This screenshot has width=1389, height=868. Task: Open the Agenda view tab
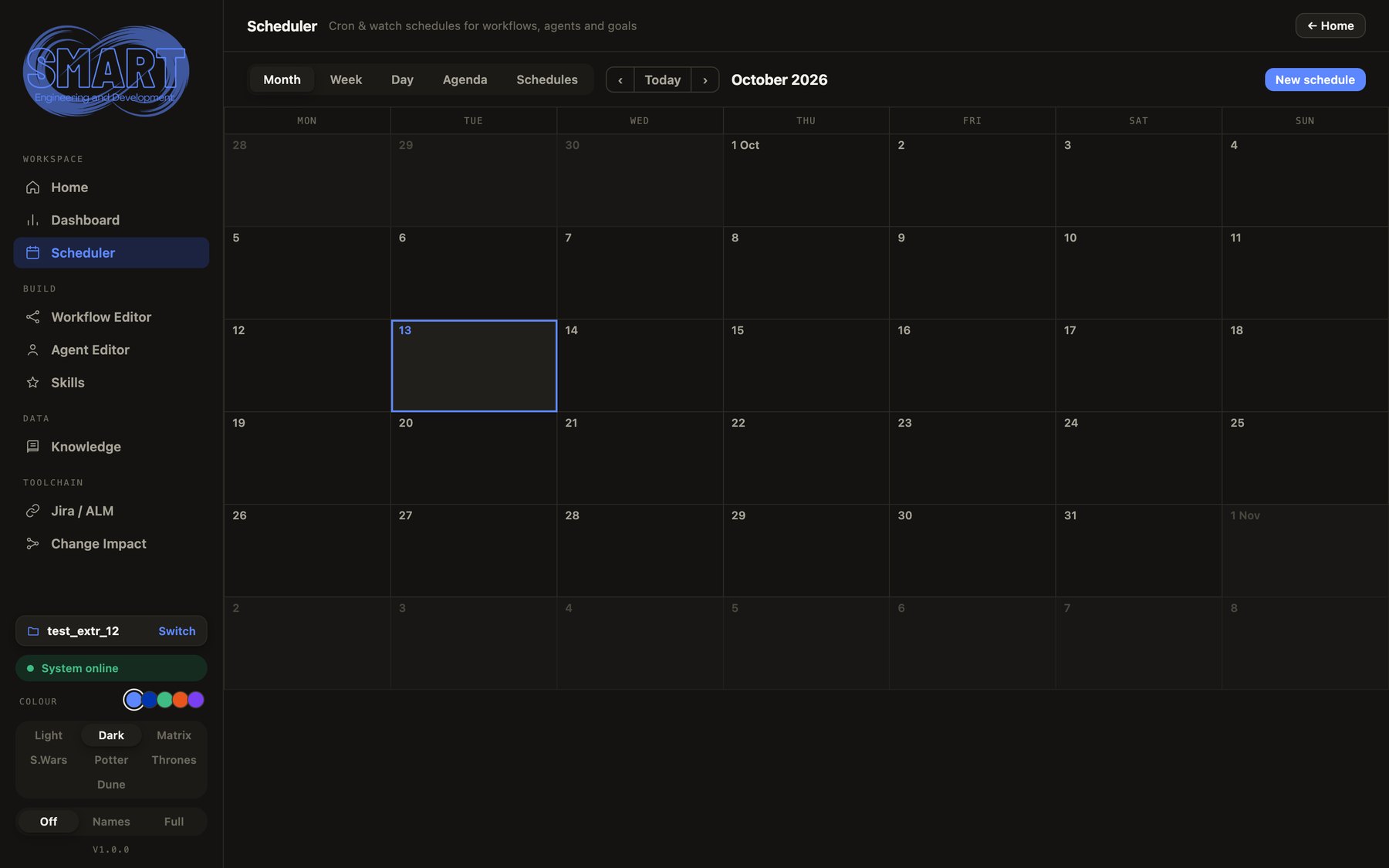(x=465, y=79)
